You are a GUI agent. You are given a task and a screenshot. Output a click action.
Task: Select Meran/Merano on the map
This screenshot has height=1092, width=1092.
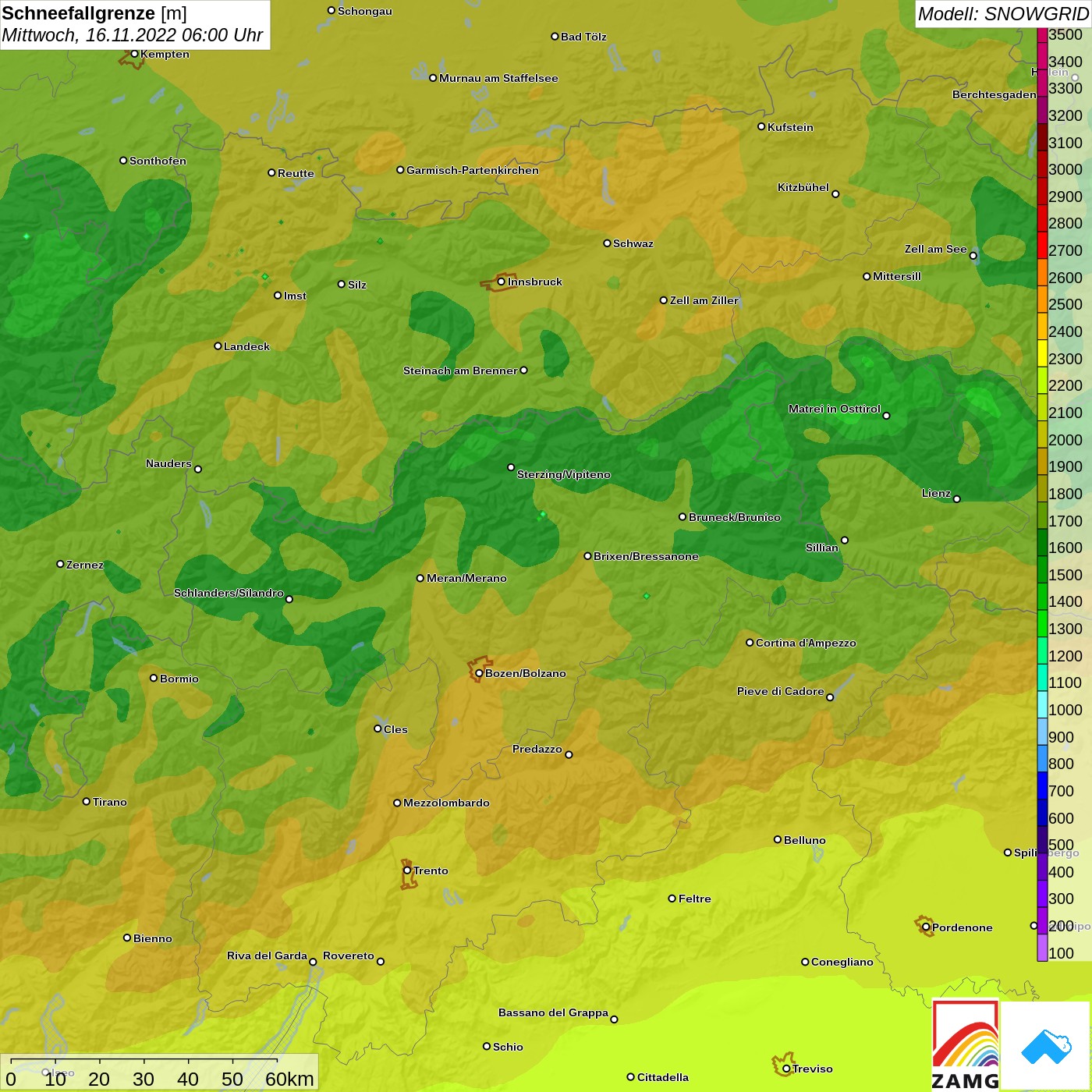pyautogui.click(x=466, y=578)
